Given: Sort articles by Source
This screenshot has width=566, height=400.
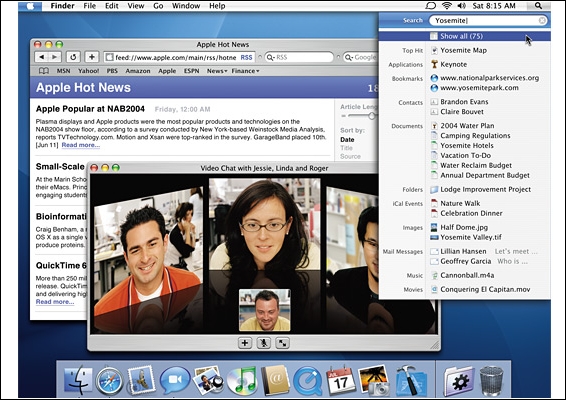Looking at the screenshot, I should (350, 156).
